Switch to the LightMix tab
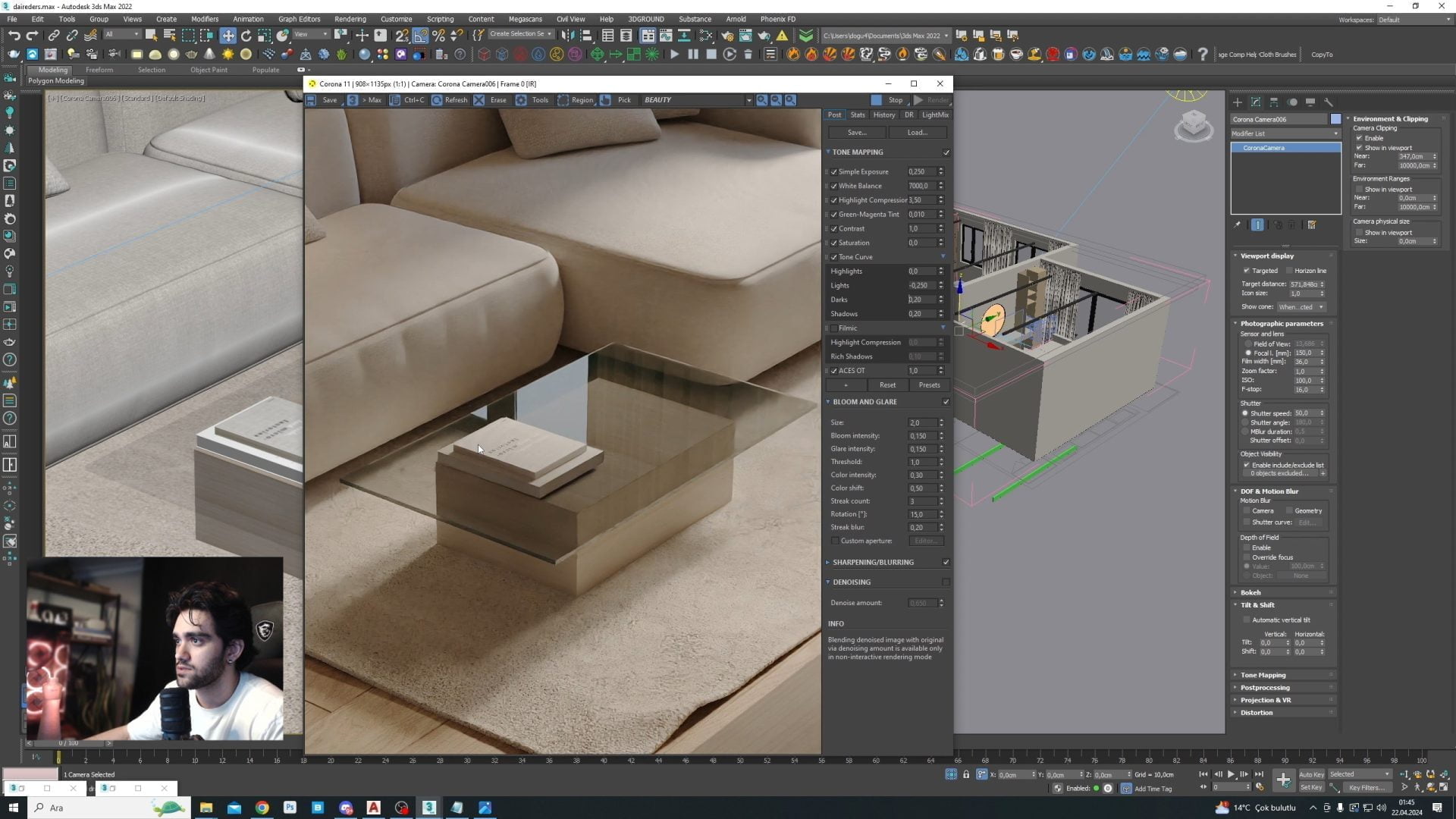This screenshot has height=819, width=1456. pyautogui.click(x=935, y=115)
